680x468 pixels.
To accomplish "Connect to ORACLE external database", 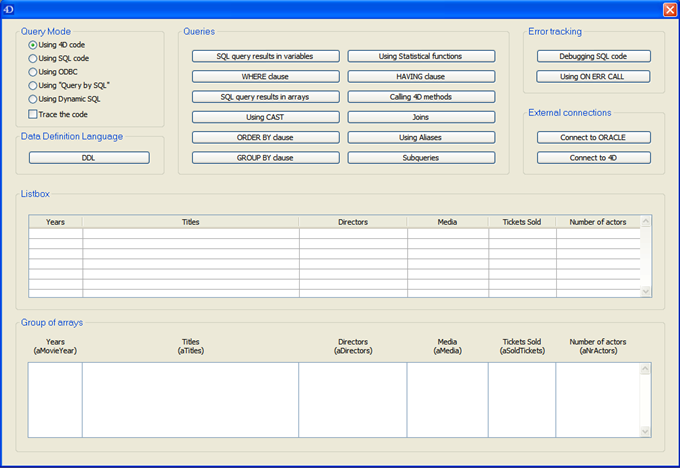I will click(x=593, y=137).
